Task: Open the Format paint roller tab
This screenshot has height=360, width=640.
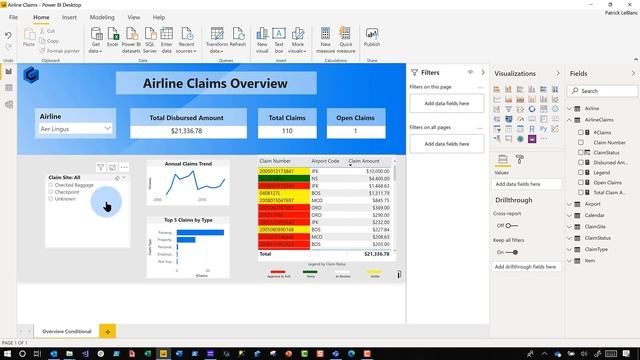Action: click(520, 160)
